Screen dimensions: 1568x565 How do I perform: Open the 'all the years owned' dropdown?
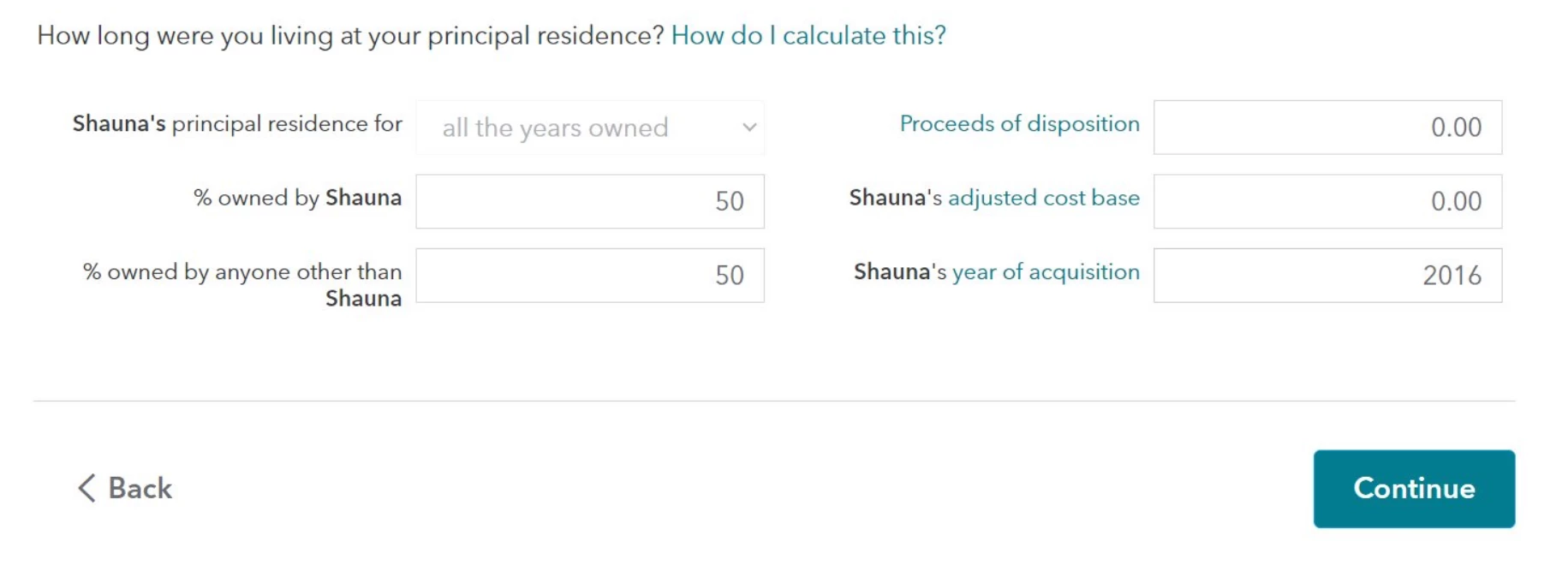click(589, 128)
